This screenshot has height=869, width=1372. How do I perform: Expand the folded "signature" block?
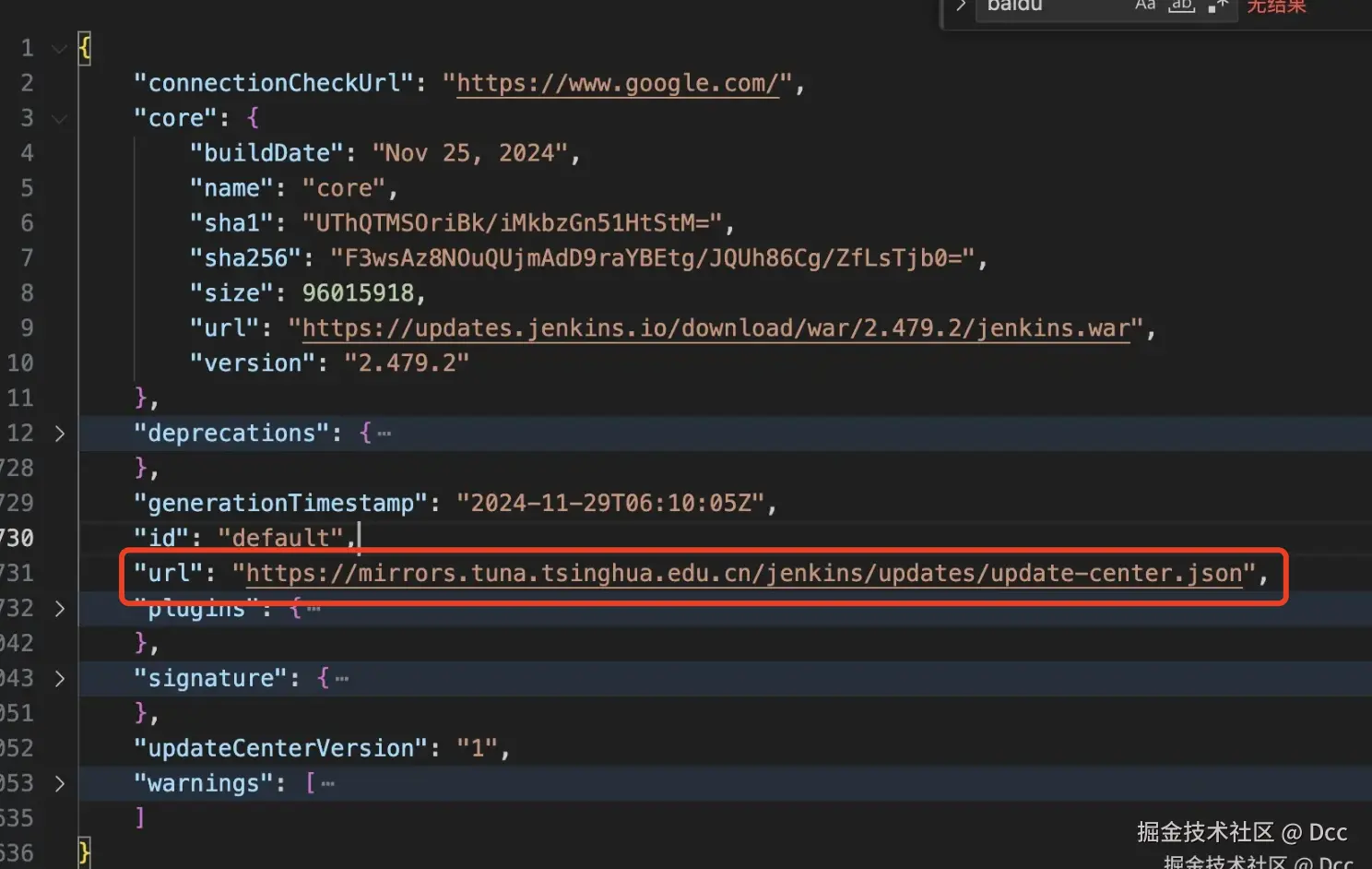pyautogui.click(x=60, y=679)
